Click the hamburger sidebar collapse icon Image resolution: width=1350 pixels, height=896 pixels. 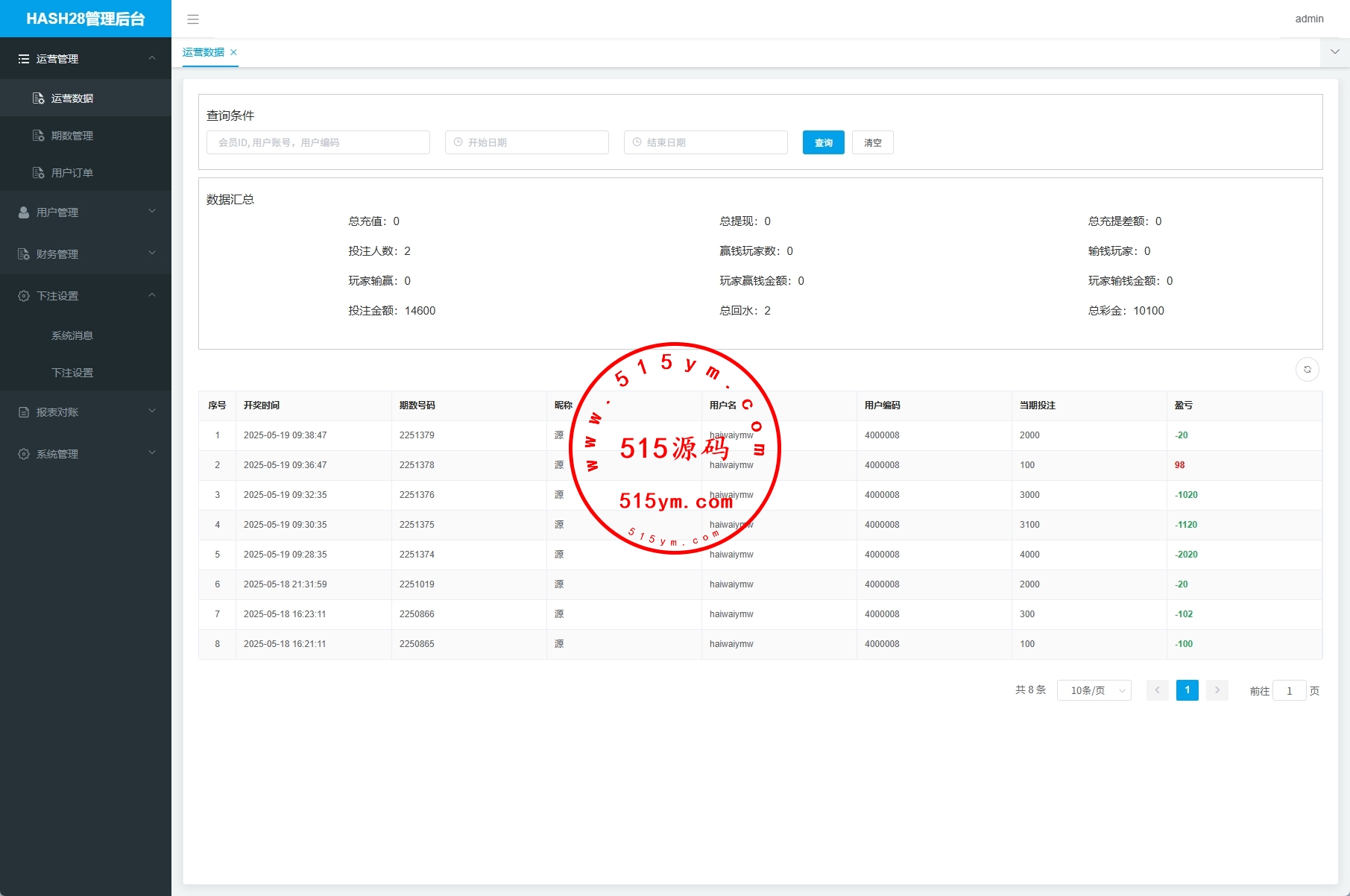tap(193, 19)
